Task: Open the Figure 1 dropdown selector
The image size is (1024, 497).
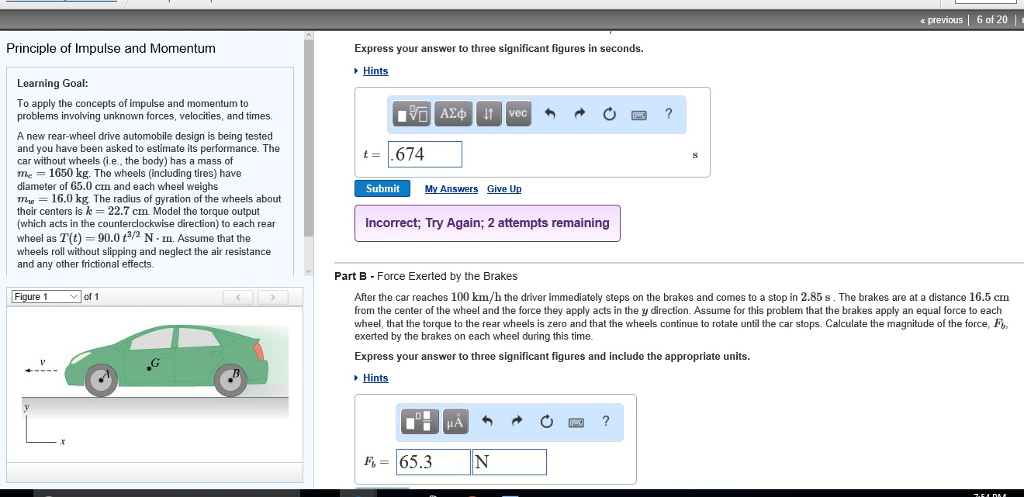Action: click(x=46, y=297)
